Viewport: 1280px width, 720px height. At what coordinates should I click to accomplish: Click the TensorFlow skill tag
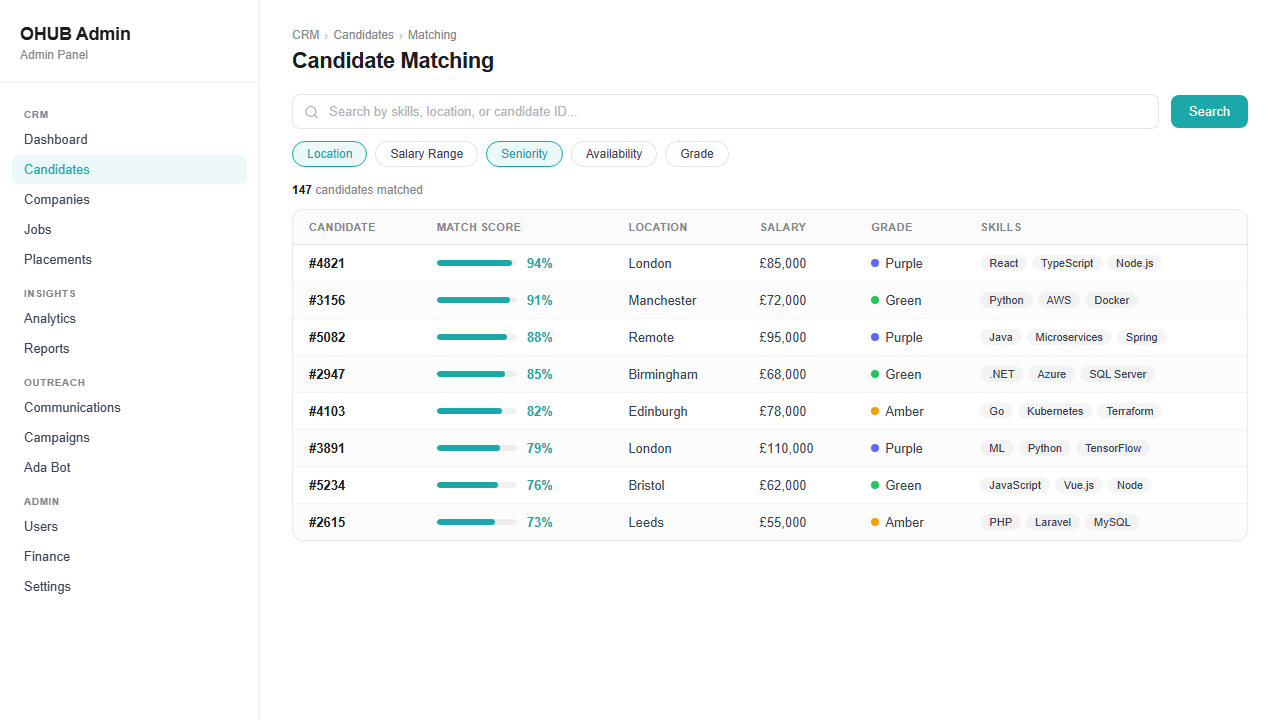(x=1113, y=449)
